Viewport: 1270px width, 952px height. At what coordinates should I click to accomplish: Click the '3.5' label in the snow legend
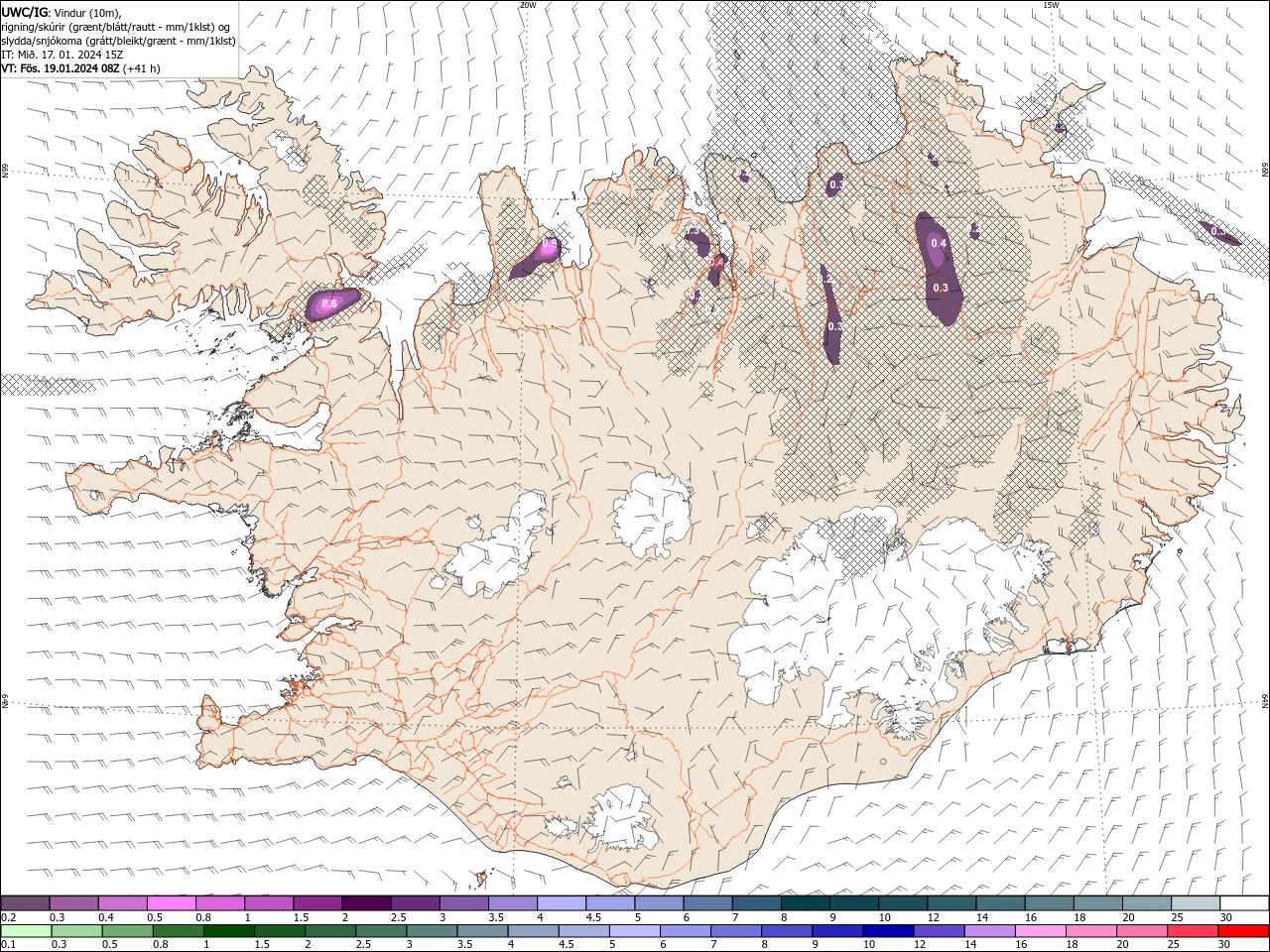click(x=496, y=917)
